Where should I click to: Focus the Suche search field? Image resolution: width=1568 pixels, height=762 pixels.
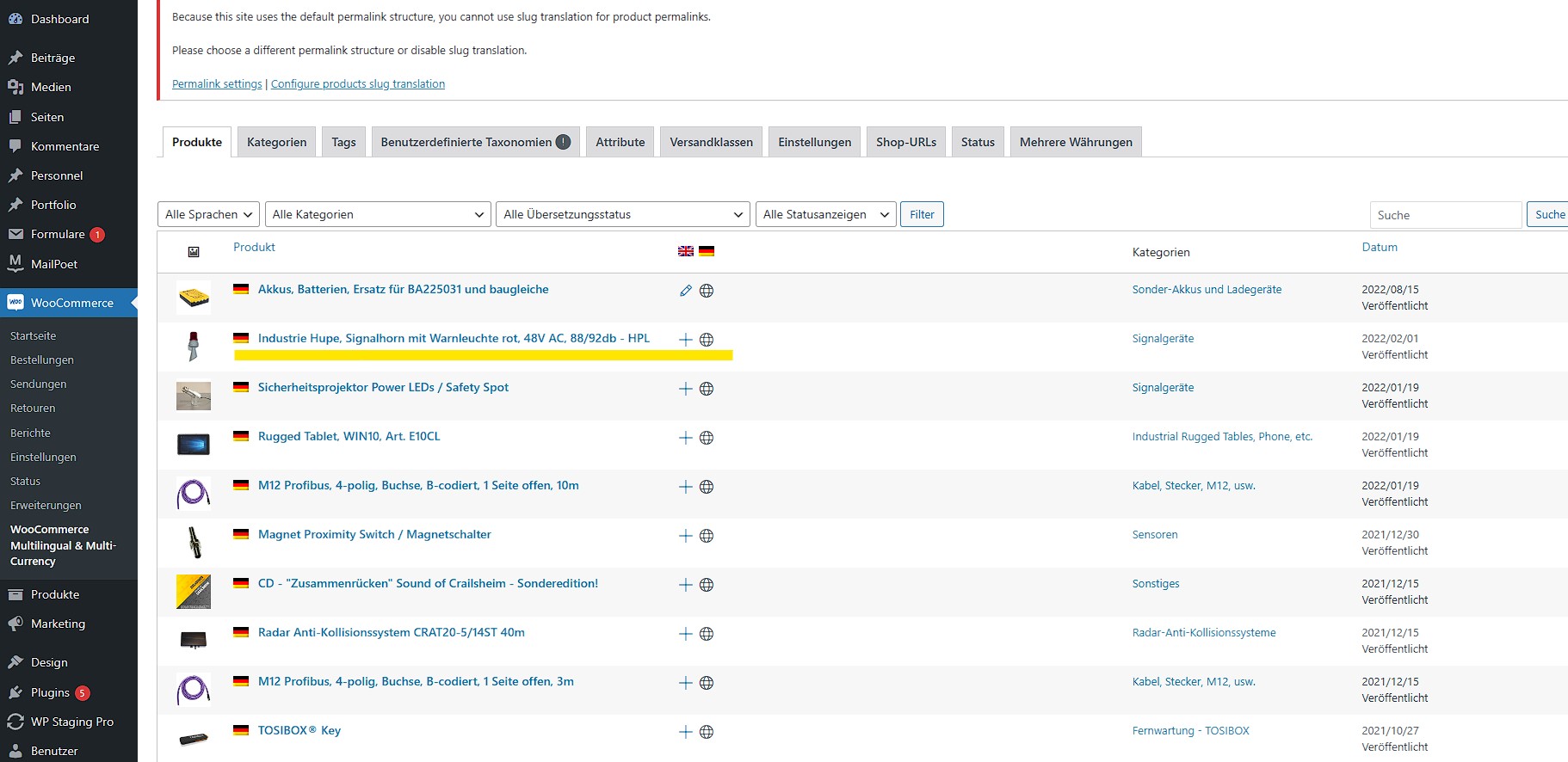coord(1446,215)
